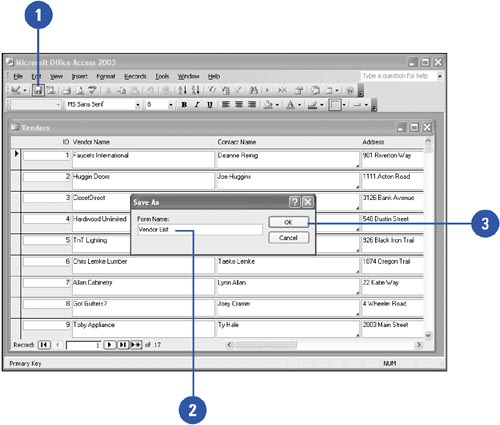This screenshot has width=500, height=425.
Task: Open the Insert menu
Action: [x=80, y=76]
